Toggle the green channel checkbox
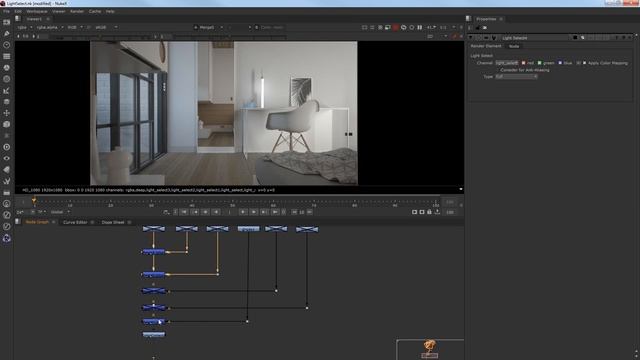 (x=540, y=63)
